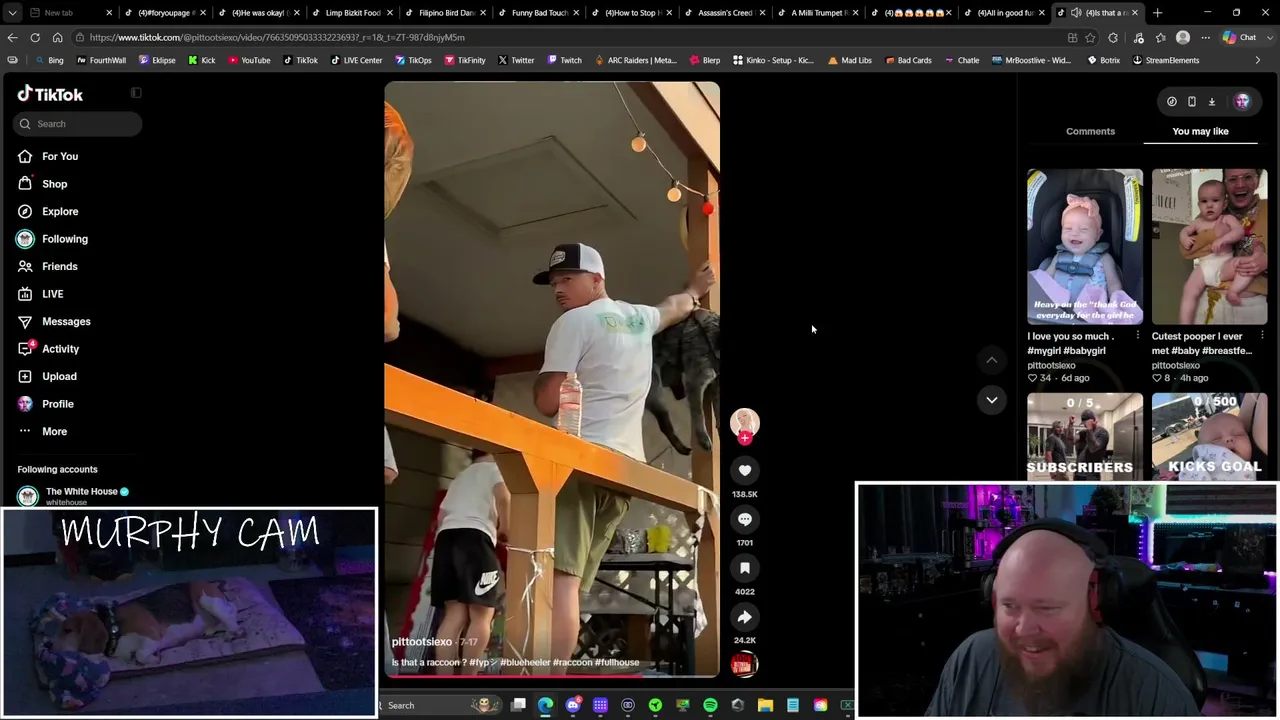View your Profile page
Screen dimensions: 1280x720
[x=58, y=404]
